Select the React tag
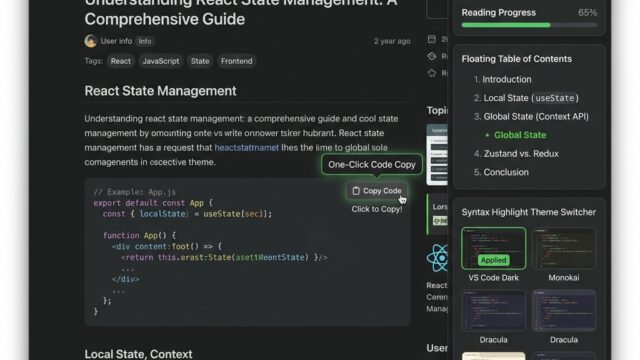 (x=120, y=61)
